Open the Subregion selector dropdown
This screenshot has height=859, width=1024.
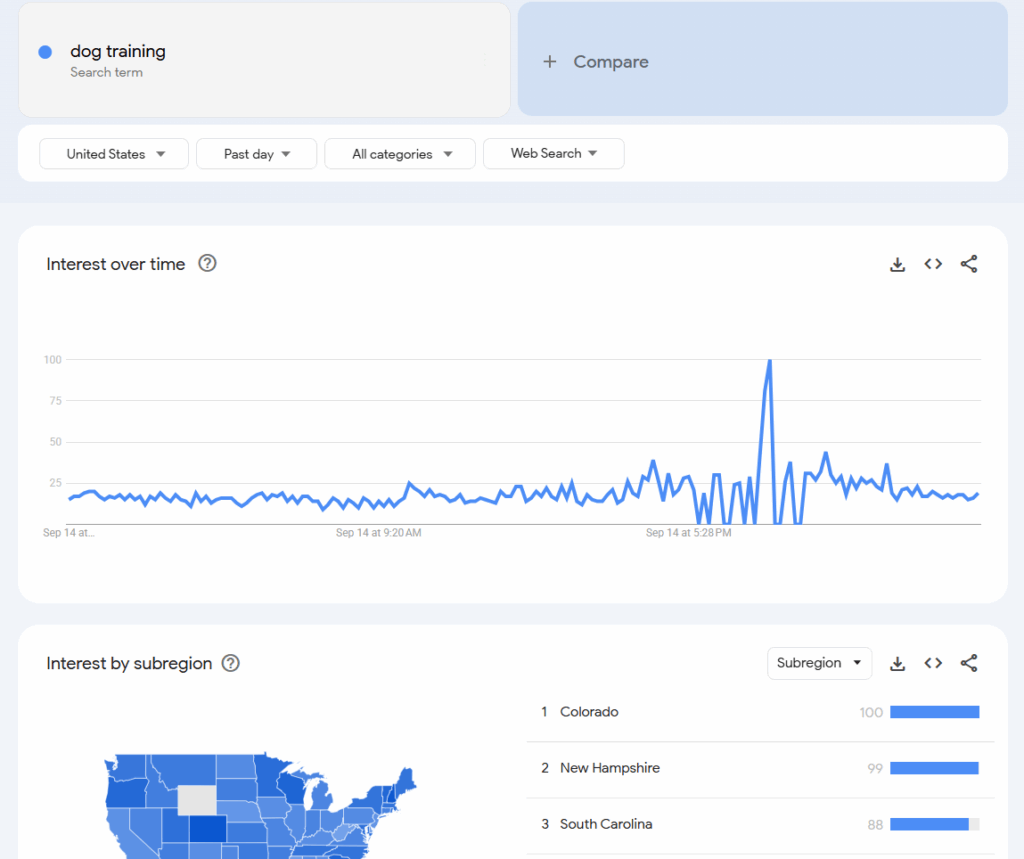818,663
